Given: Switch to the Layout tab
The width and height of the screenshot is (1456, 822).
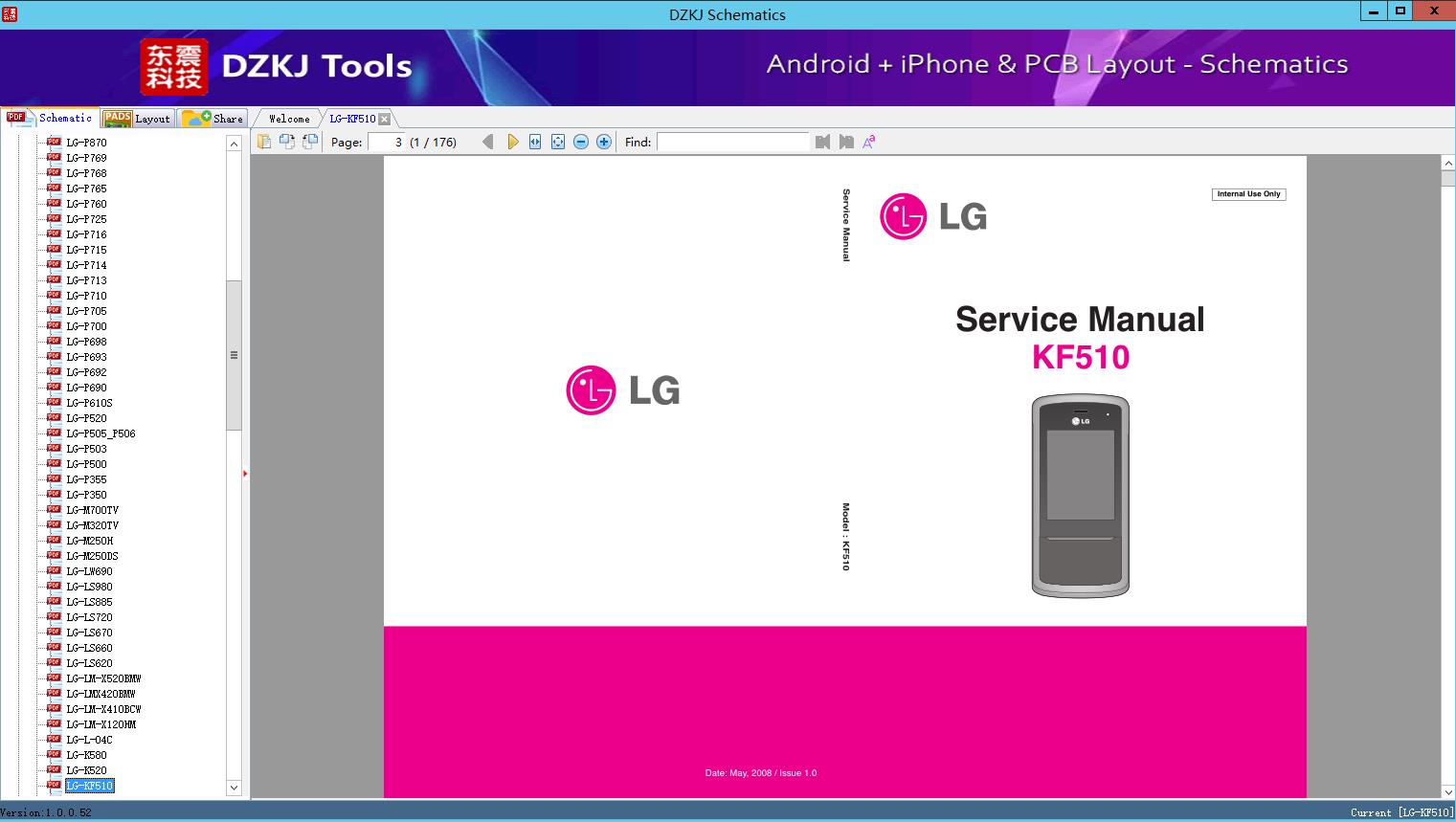Looking at the screenshot, I should [137, 119].
